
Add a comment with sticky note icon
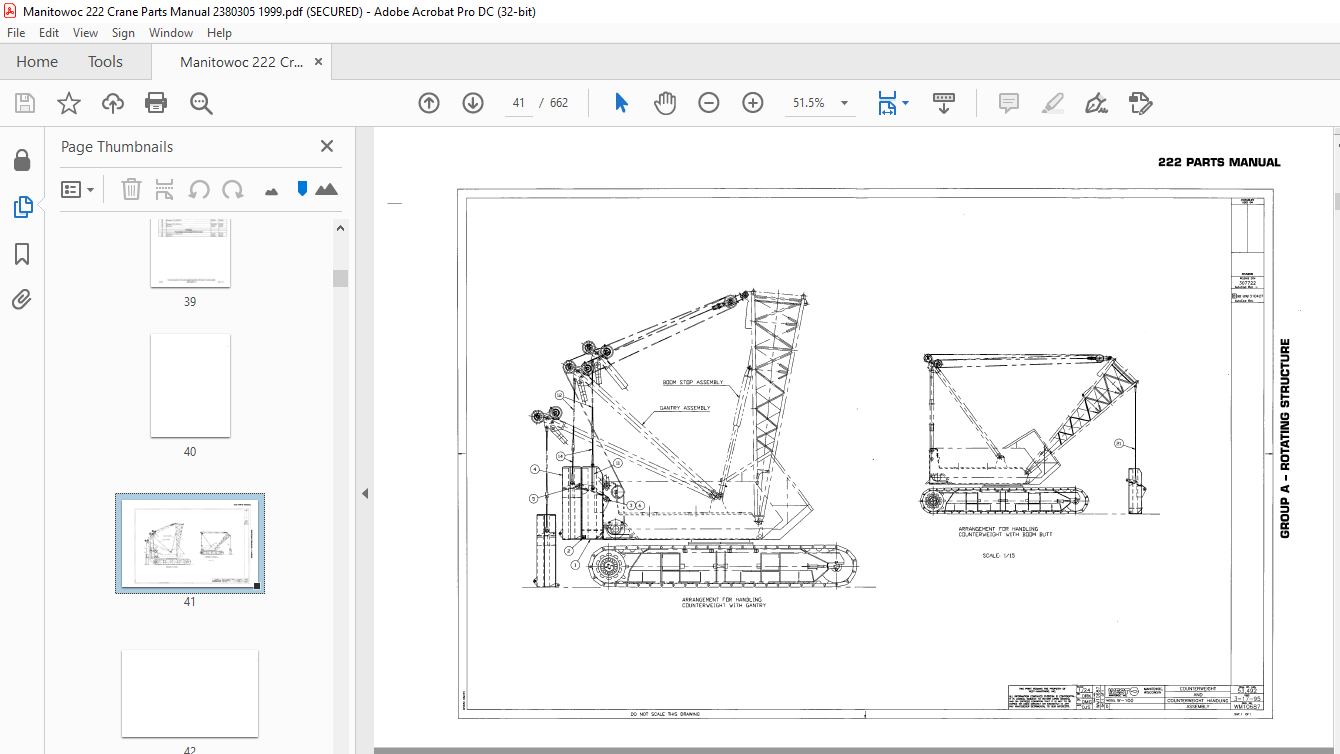[x=1009, y=103]
